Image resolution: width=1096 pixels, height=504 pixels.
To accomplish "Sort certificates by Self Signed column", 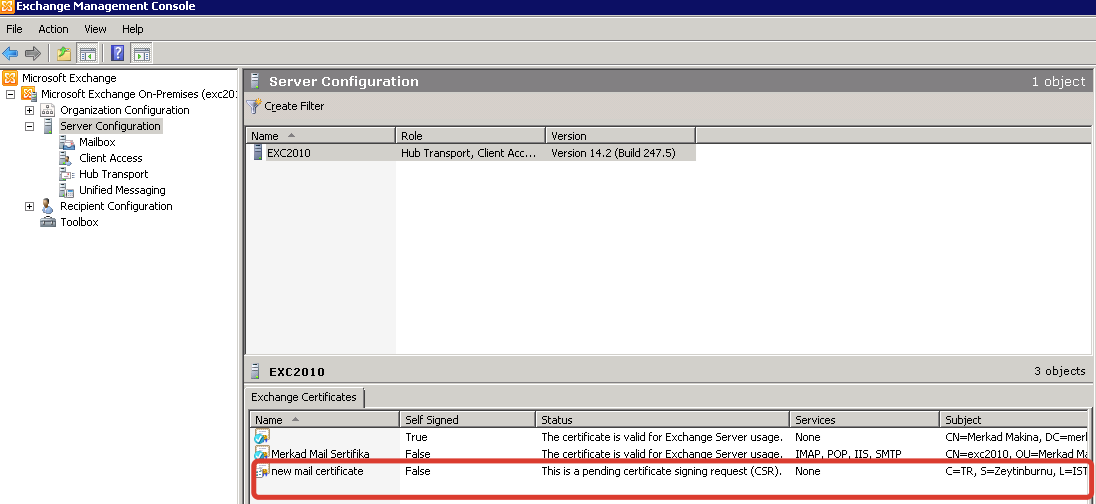I will 468,419.
